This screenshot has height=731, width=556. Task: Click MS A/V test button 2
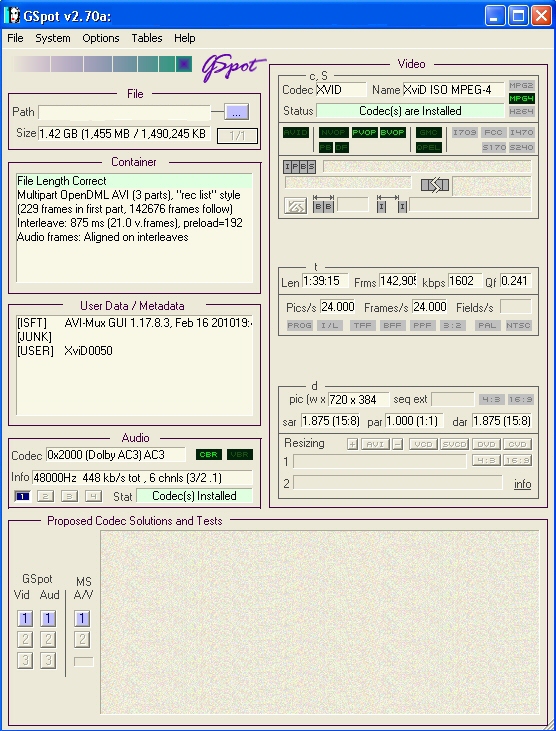tap(82, 639)
